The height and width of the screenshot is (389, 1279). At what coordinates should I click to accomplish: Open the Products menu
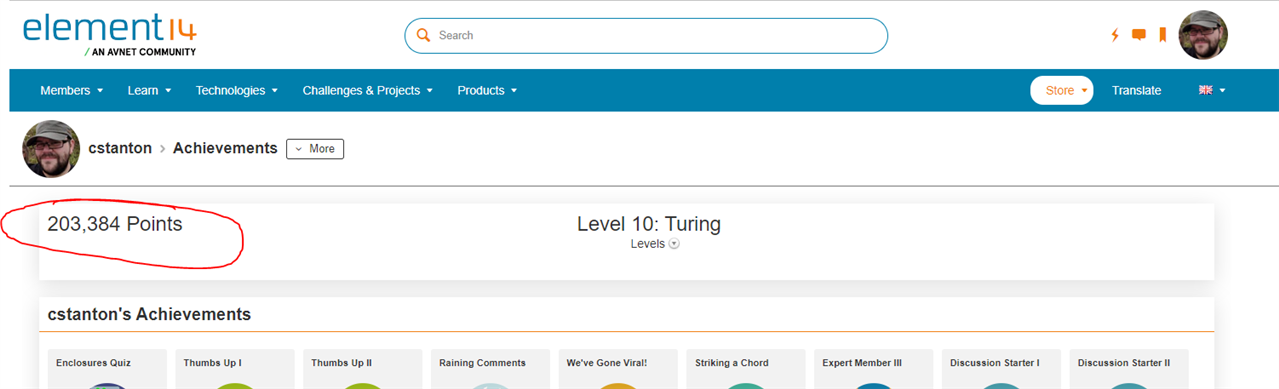[488, 90]
